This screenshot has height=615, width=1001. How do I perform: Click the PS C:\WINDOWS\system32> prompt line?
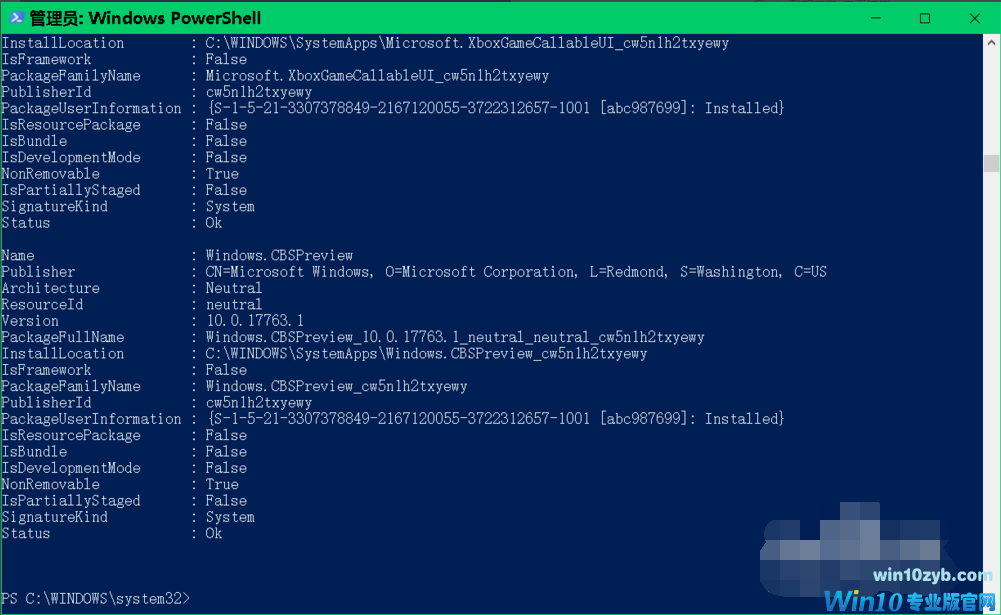tap(95, 598)
